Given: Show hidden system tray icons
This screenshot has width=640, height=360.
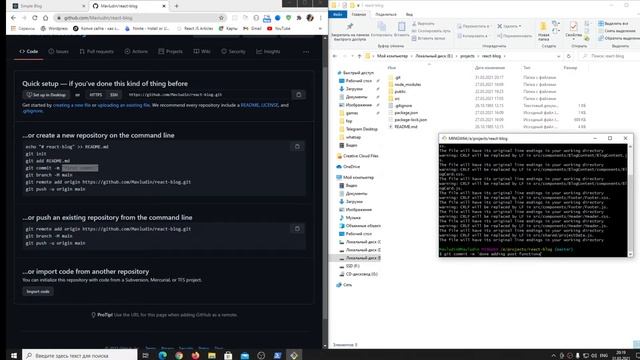Looking at the screenshot, I should click(553, 356).
